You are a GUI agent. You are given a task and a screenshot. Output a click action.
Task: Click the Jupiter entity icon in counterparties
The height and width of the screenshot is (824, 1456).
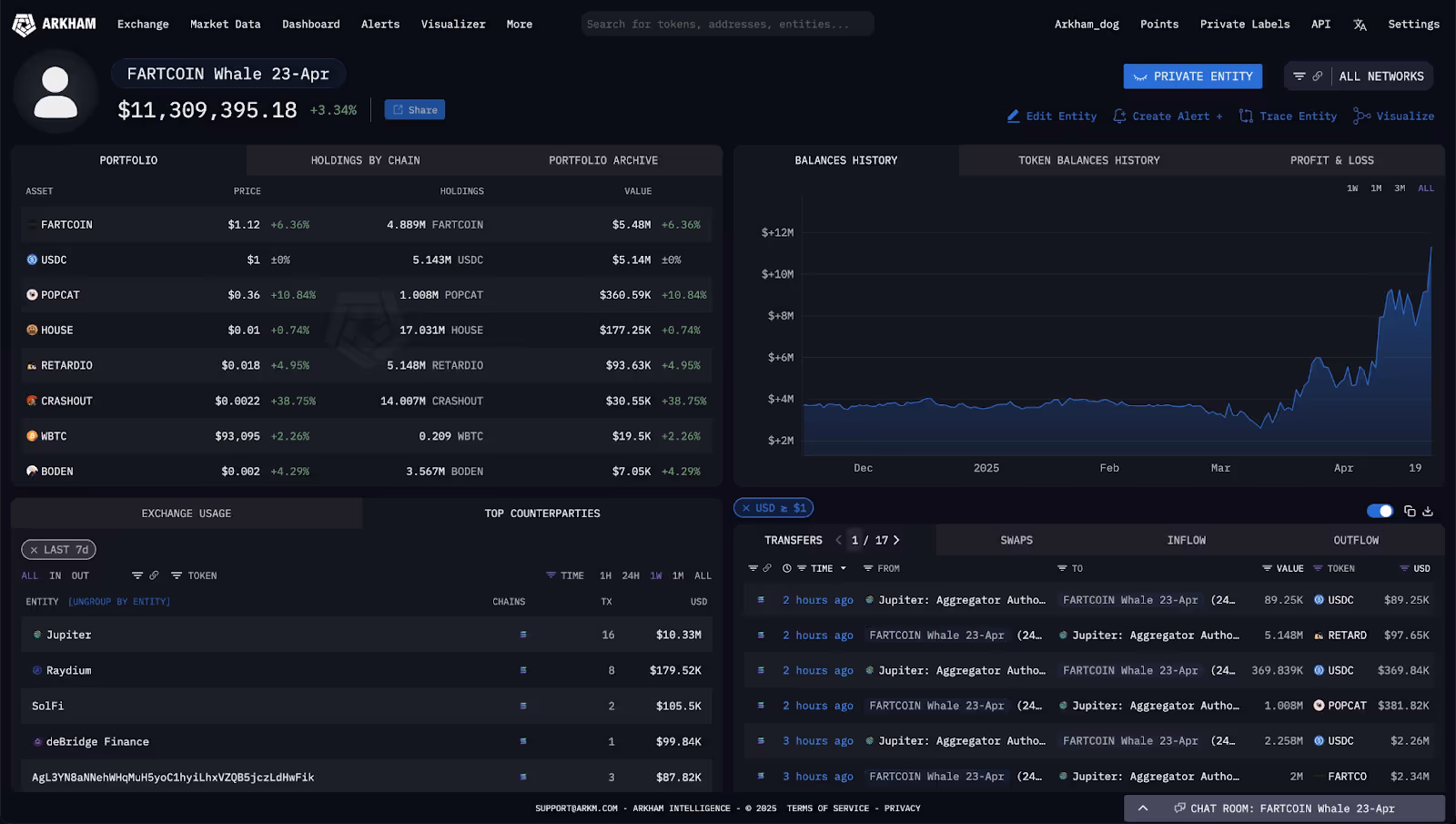(37, 635)
